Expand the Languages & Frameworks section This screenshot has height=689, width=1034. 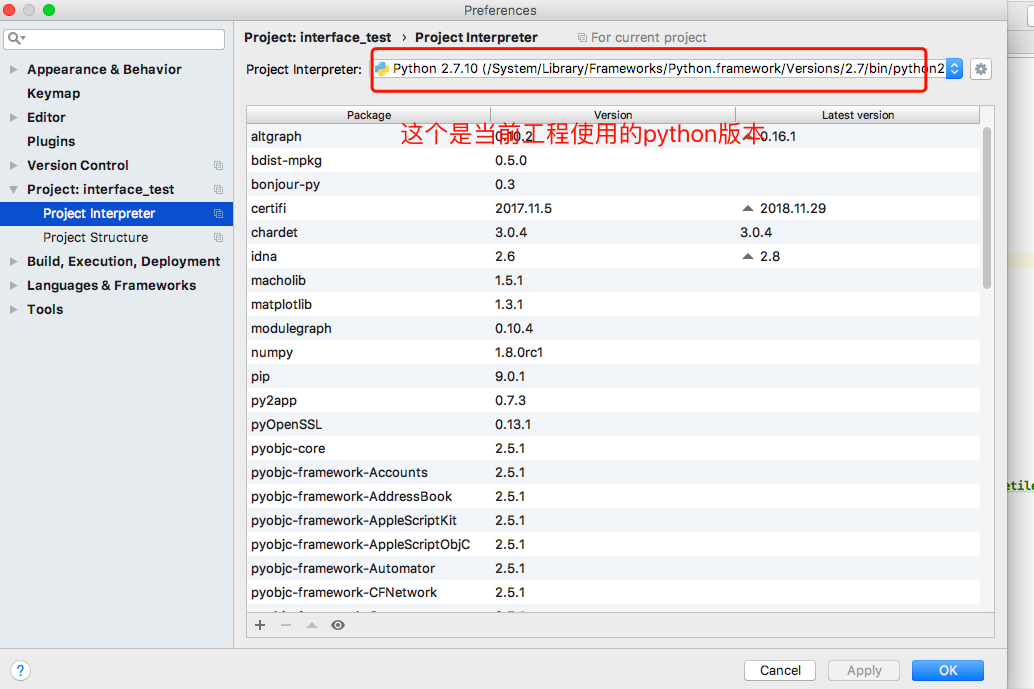[x=12, y=285]
